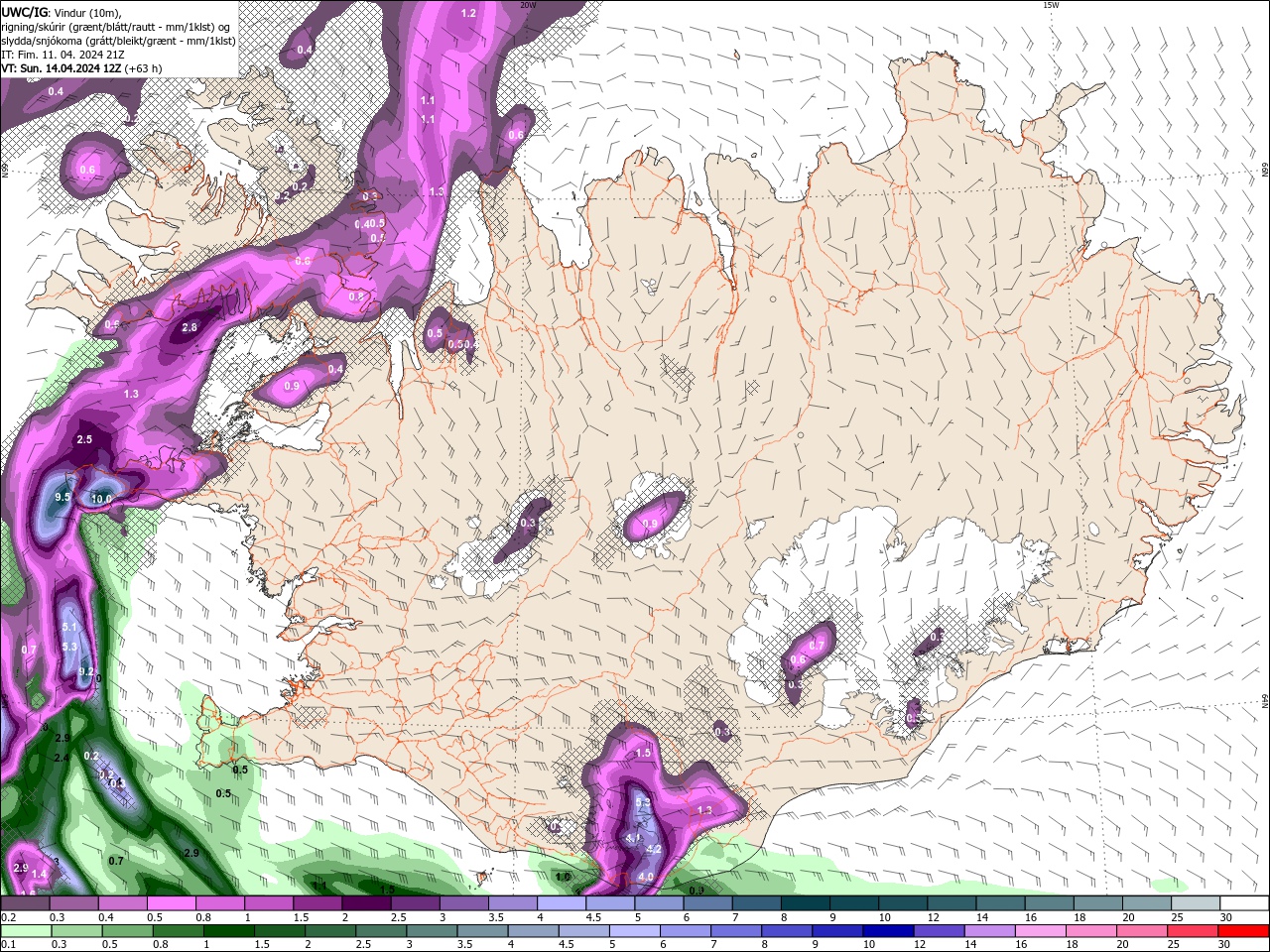Click the 20W longitude label

tap(528, 5)
